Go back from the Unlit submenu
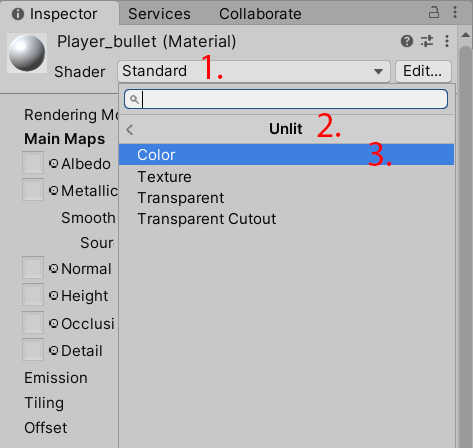The image size is (473, 448). (x=130, y=129)
